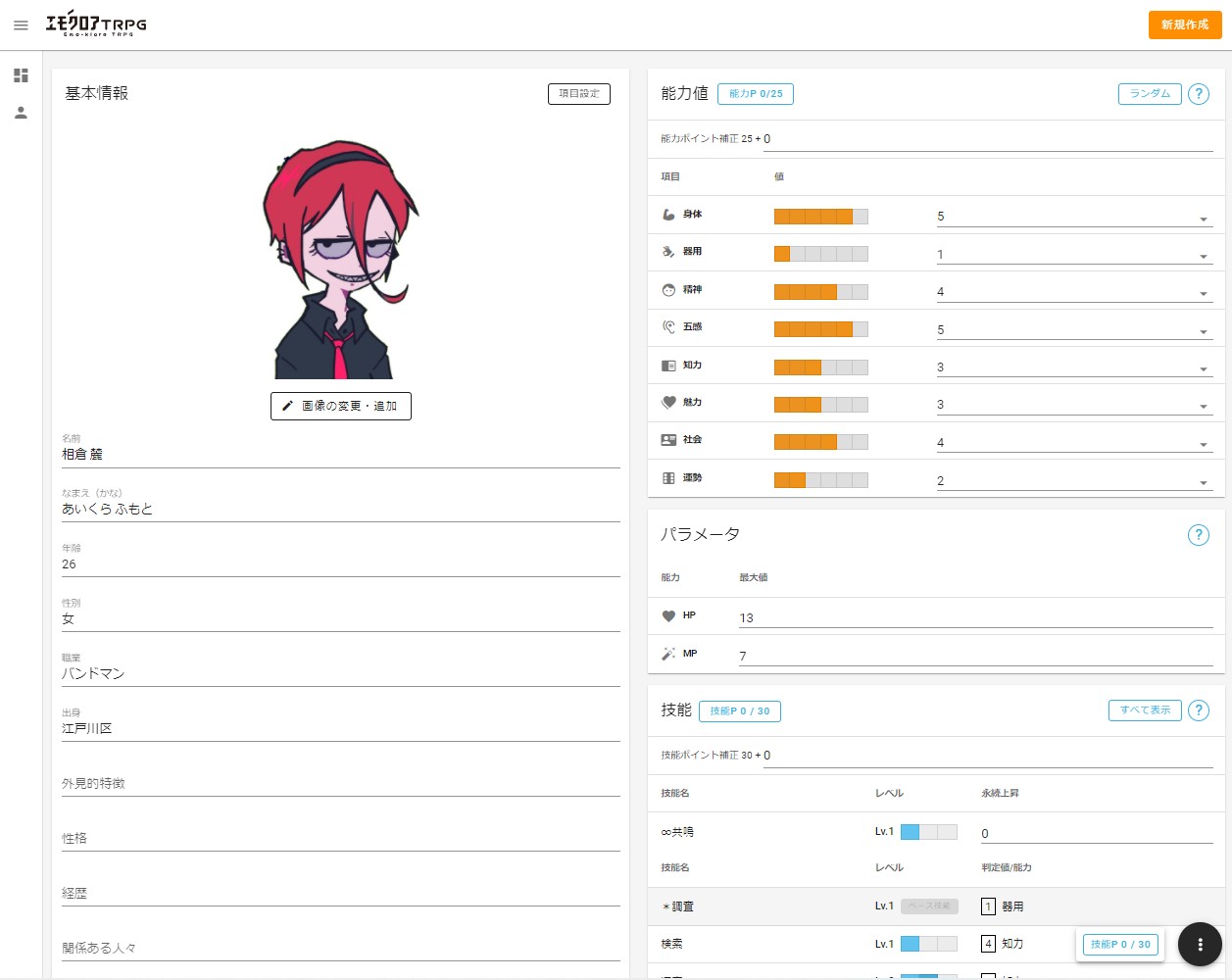Adjust the 検索 skill level bar
The width and height of the screenshot is (1232, 980).
(x=928, y=944)
